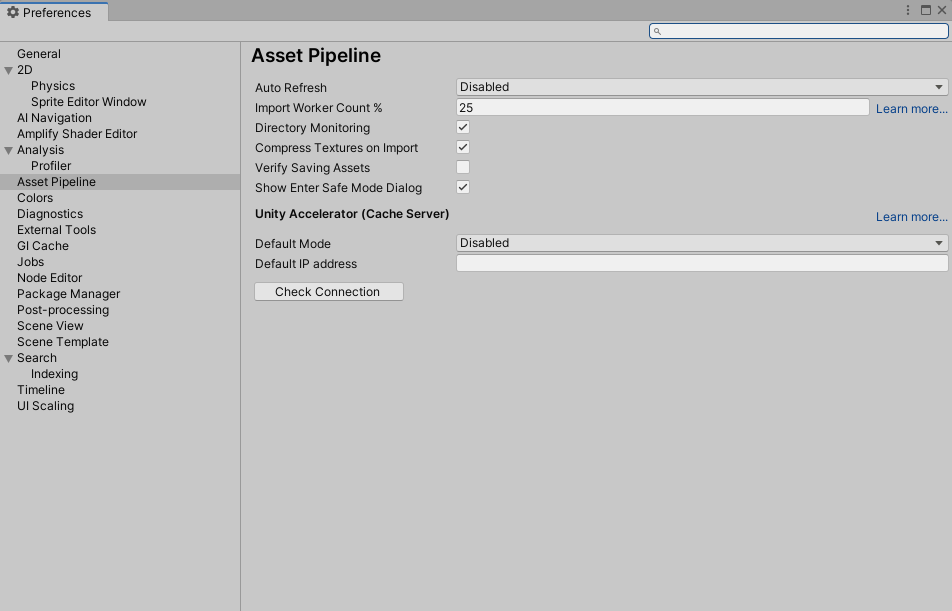Click the magnifier icon in search box
Viewport: 952px width, 611px height.
657,32
